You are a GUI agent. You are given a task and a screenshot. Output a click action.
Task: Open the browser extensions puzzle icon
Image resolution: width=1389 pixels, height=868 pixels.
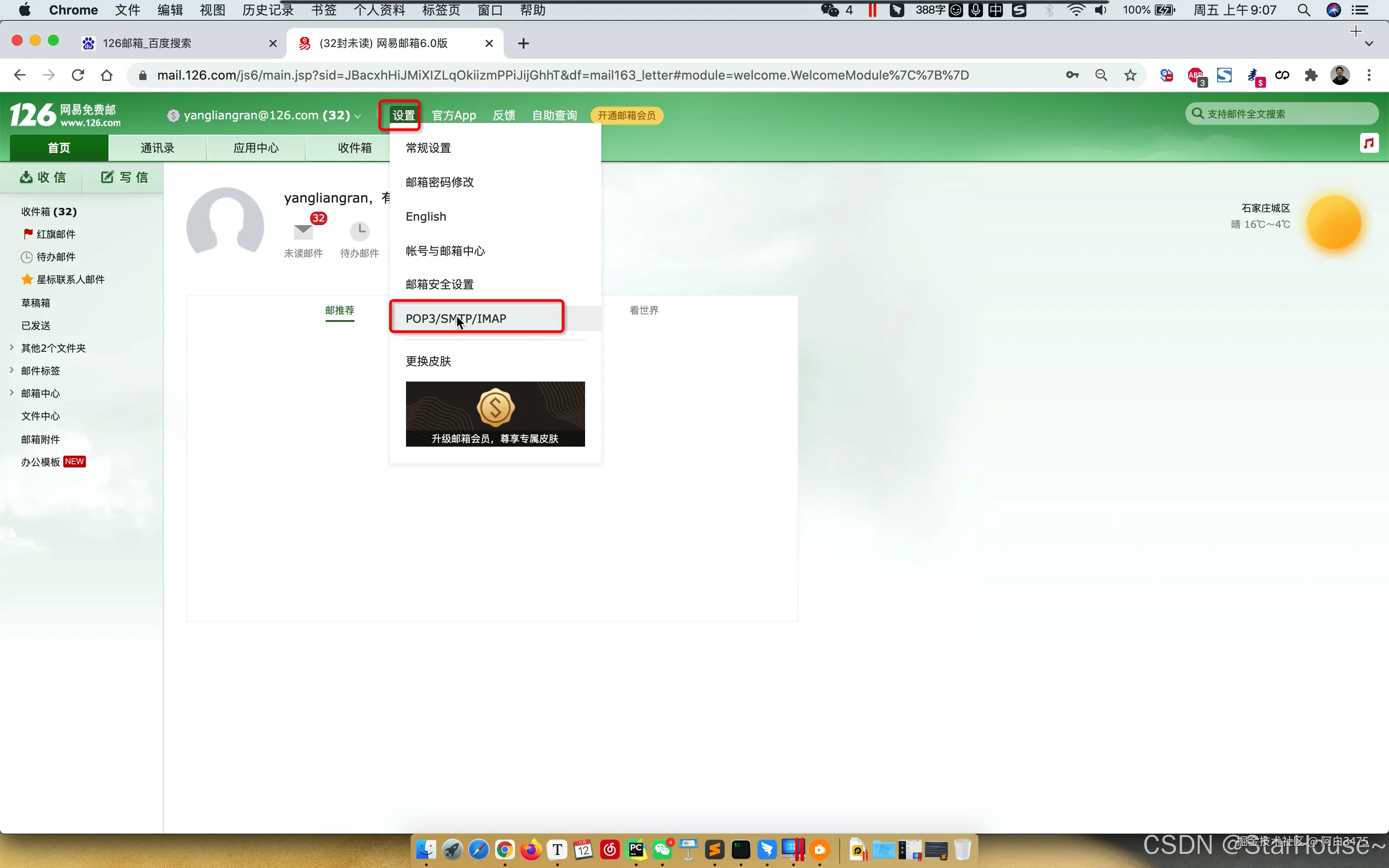(1312, 75)
